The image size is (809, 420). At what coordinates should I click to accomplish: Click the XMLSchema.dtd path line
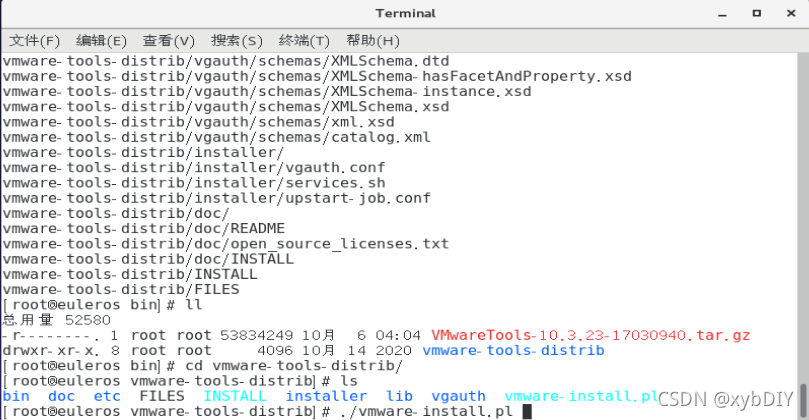(x=226, y=61)
